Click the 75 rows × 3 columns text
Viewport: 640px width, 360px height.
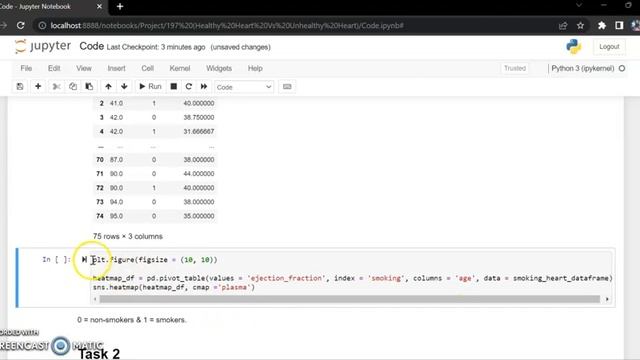pyautogui.click(x=127, y=236)
